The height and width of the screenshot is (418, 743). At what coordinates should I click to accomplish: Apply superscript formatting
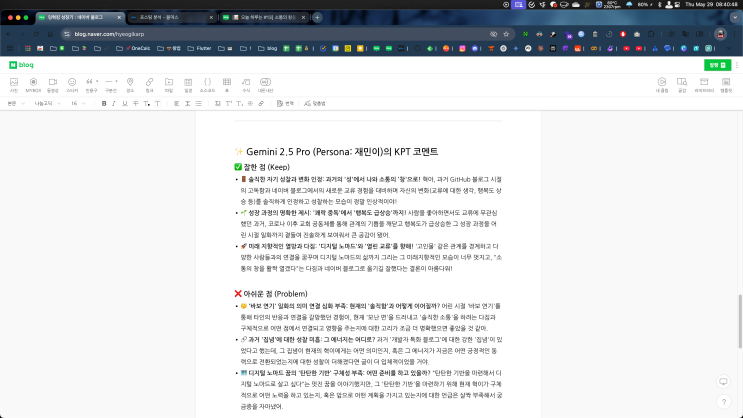point(228,103)
